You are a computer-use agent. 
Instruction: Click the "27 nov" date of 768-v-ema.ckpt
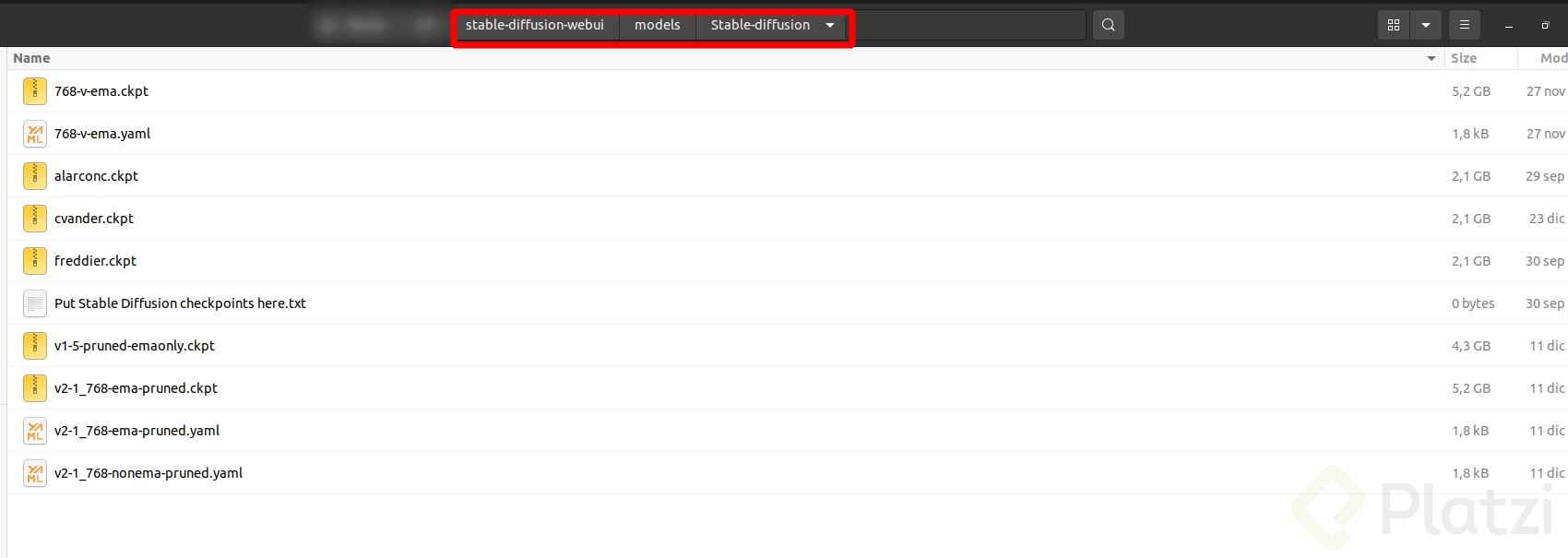(1546, 91)
